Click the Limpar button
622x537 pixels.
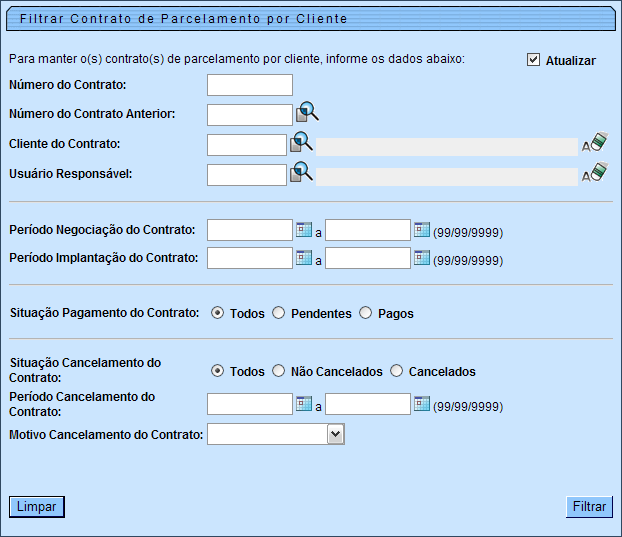pyautogui.click(x=37, y=506)
